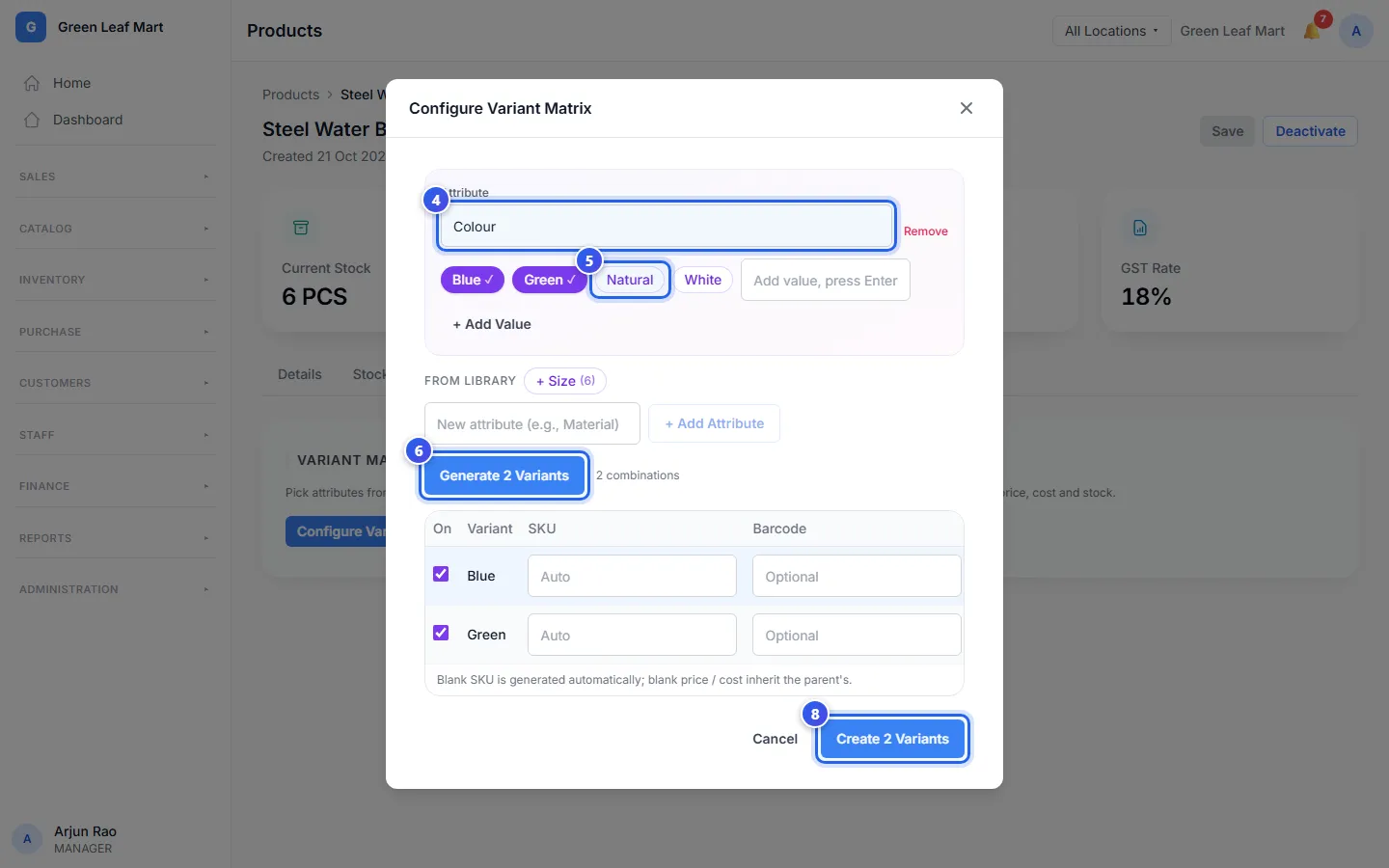1389x868 pixels.
Task: Expand the Sales sidebar section
Action: (x=116, y=176)
